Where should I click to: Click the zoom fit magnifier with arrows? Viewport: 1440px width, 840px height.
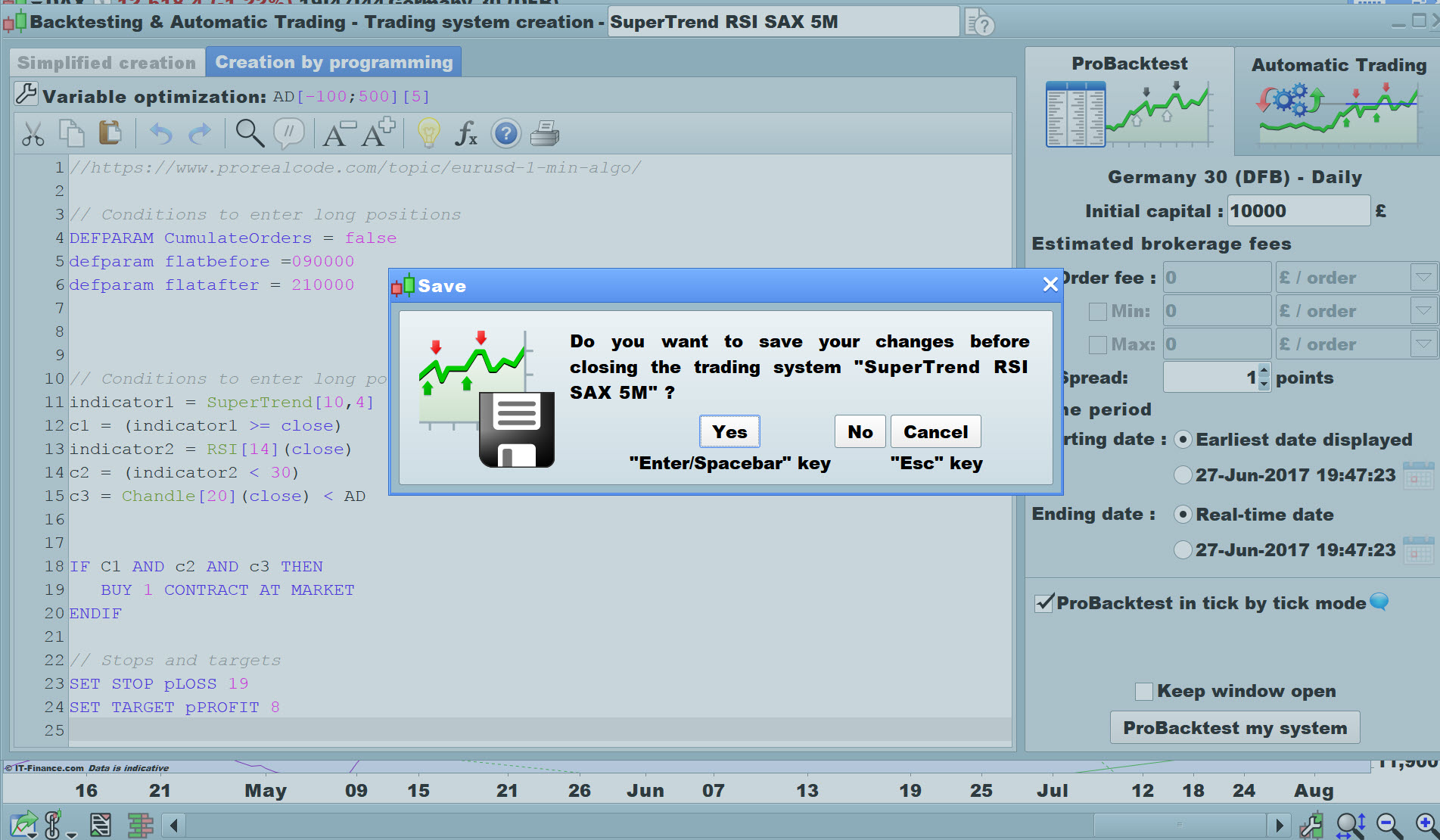(x=1351, y=824)
